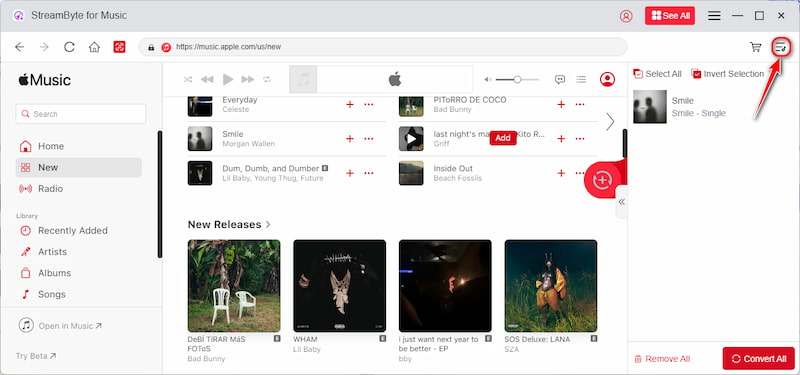Open Songs in the library
The image size is (800, 375).
click(79, 294)
